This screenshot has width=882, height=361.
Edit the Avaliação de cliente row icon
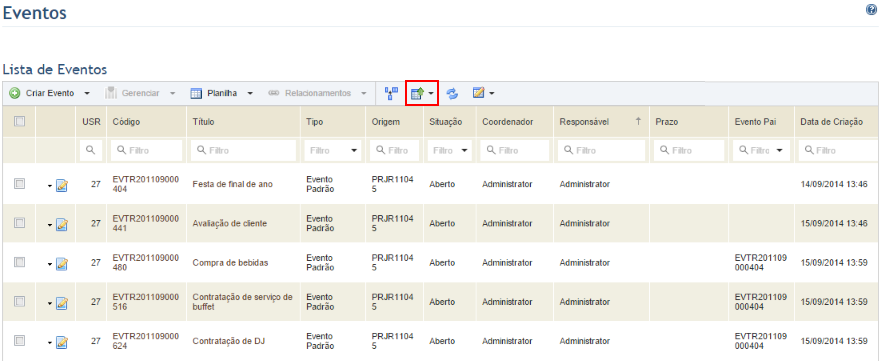coord(62,224)
